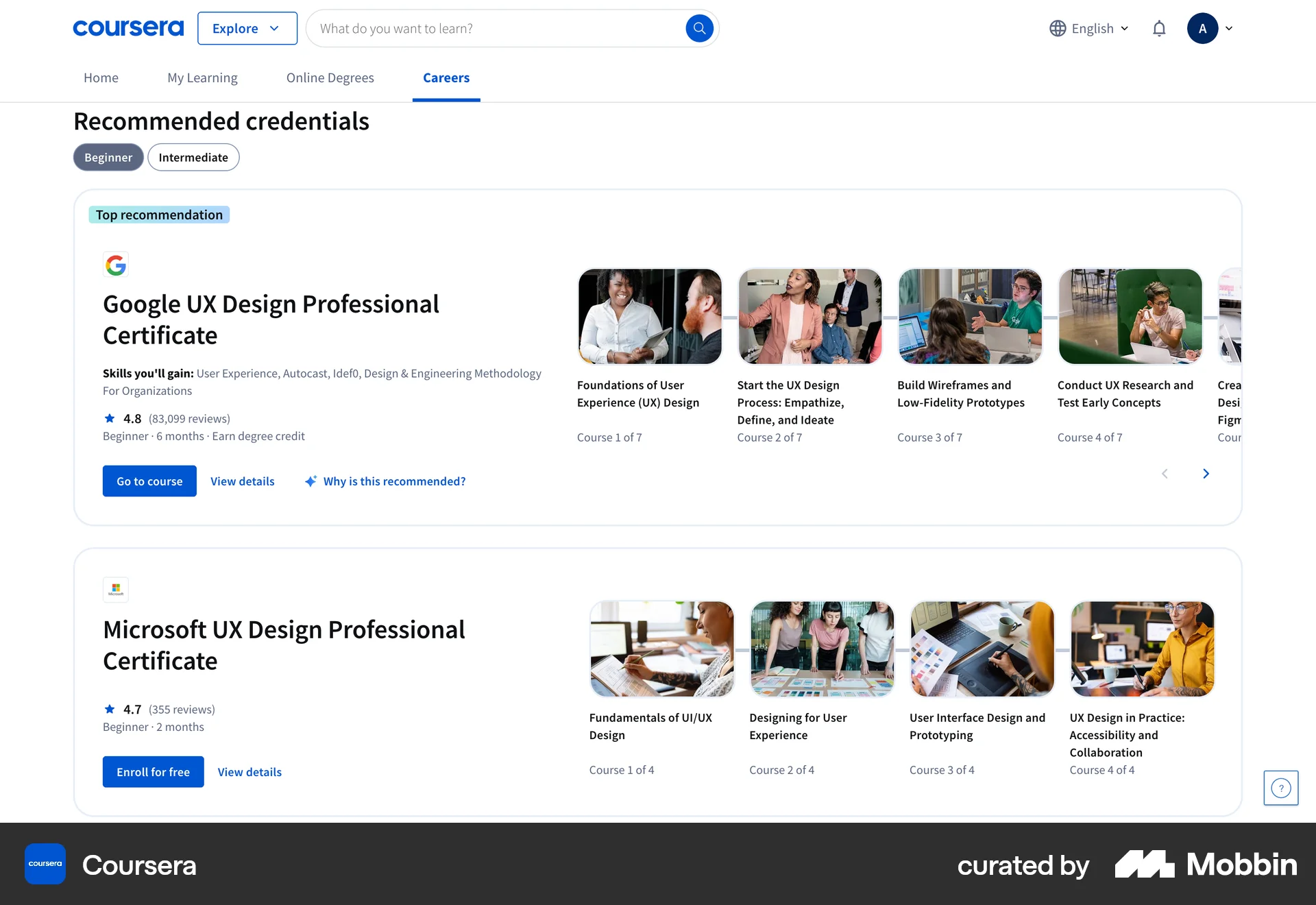1316x905 pixels.
Task: Advance the course carousel with right arrow
Action: tap(1206, 473)
